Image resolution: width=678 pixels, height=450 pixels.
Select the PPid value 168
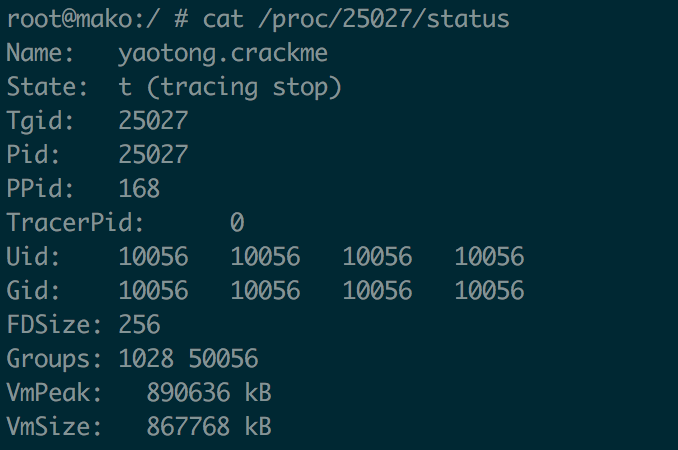139,189
